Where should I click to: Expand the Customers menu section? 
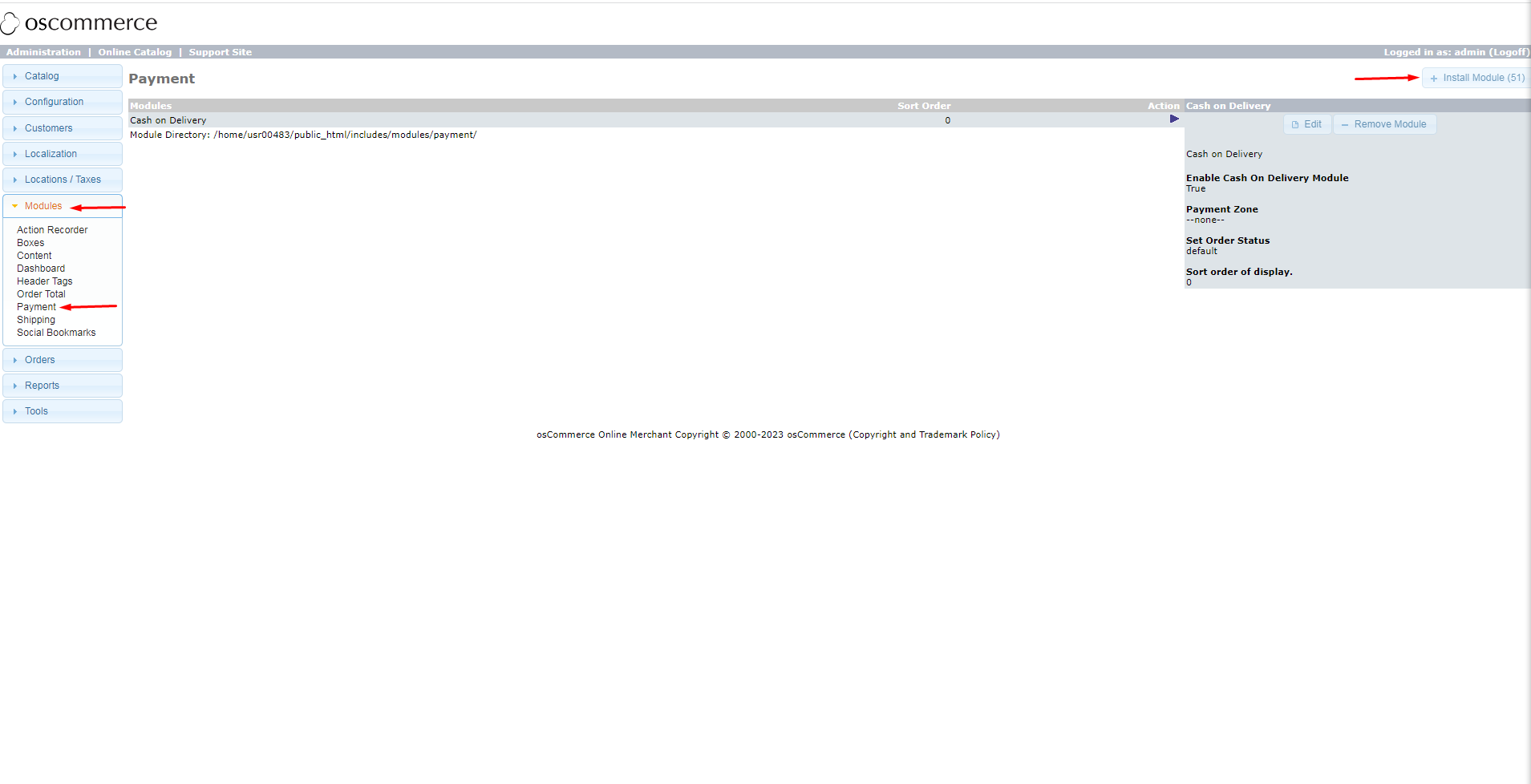[x=63, y=128]
